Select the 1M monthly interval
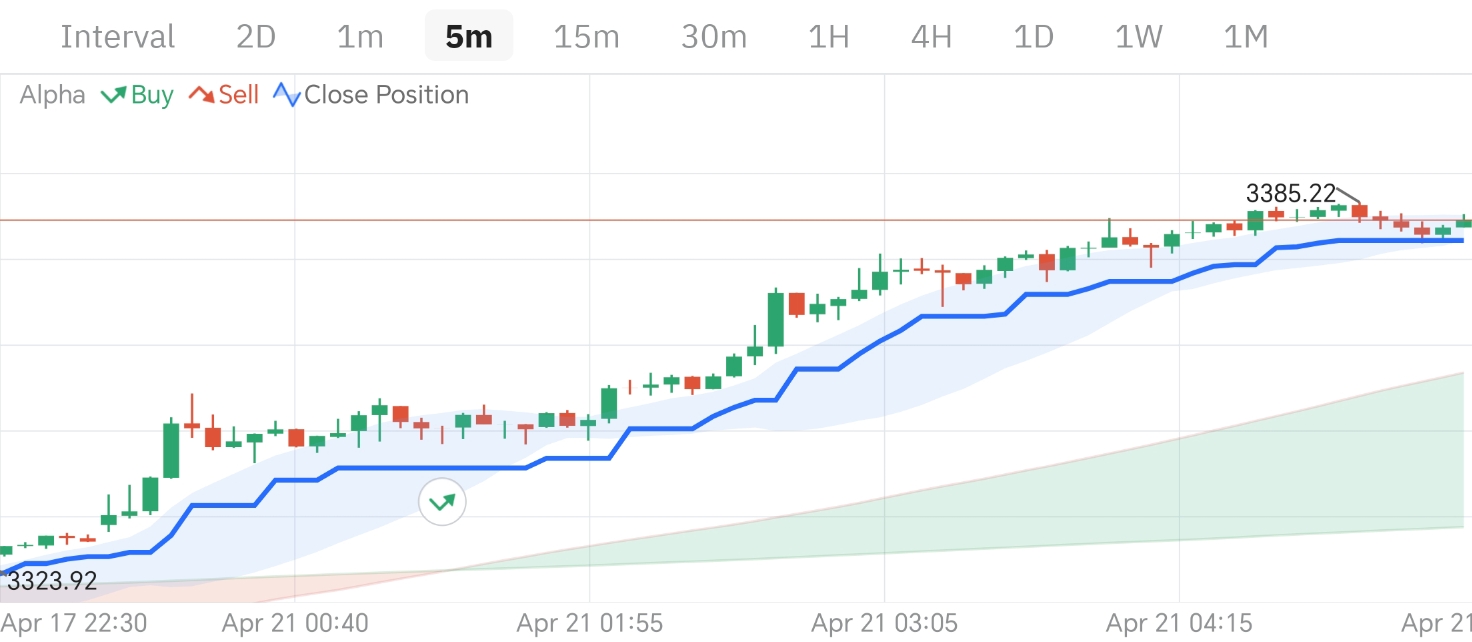1472x642 pixels. pyautogui.click(x=1246, y=37)
